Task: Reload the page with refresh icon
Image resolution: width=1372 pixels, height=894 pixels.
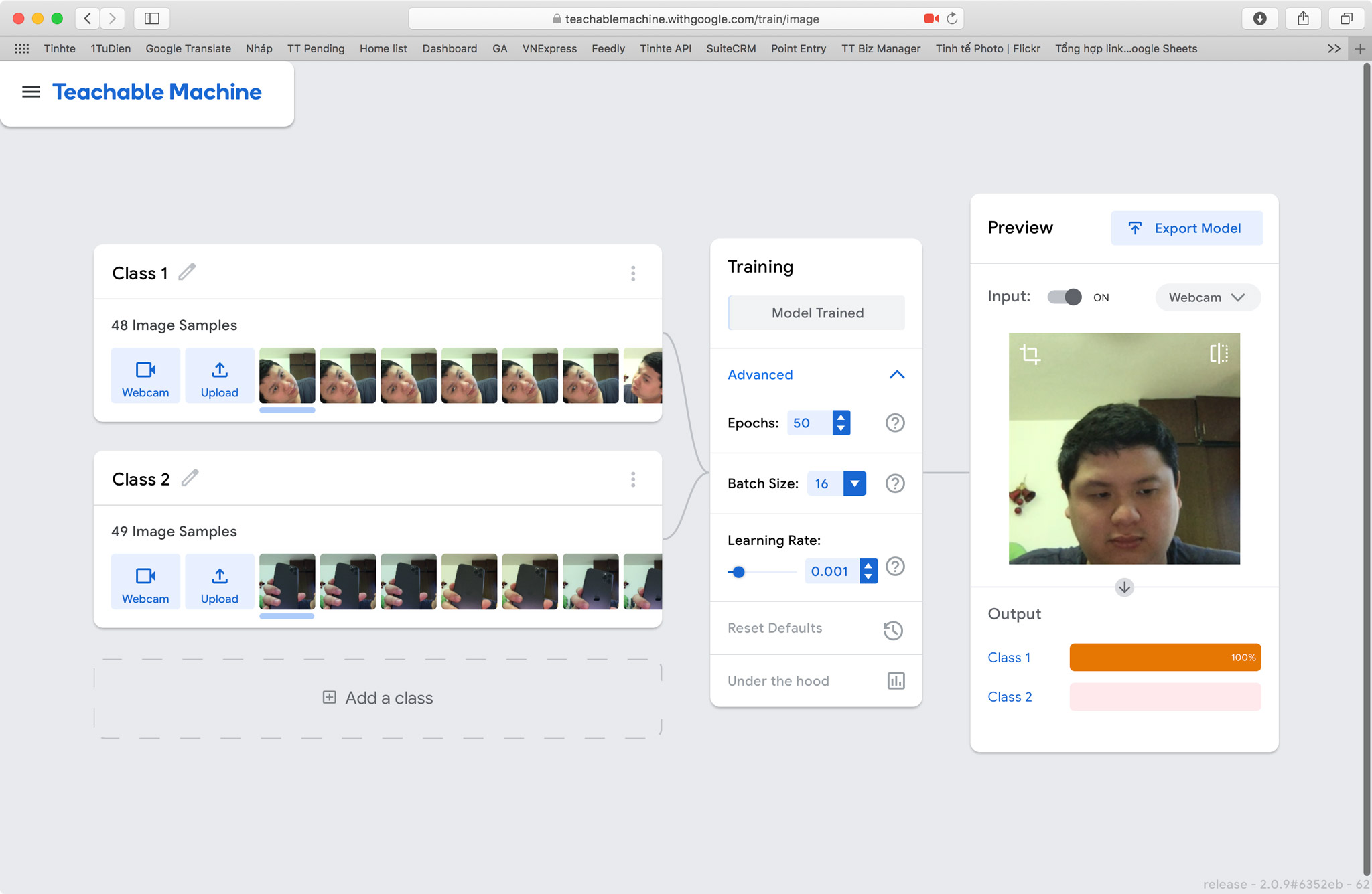Action: coord(952,19)
